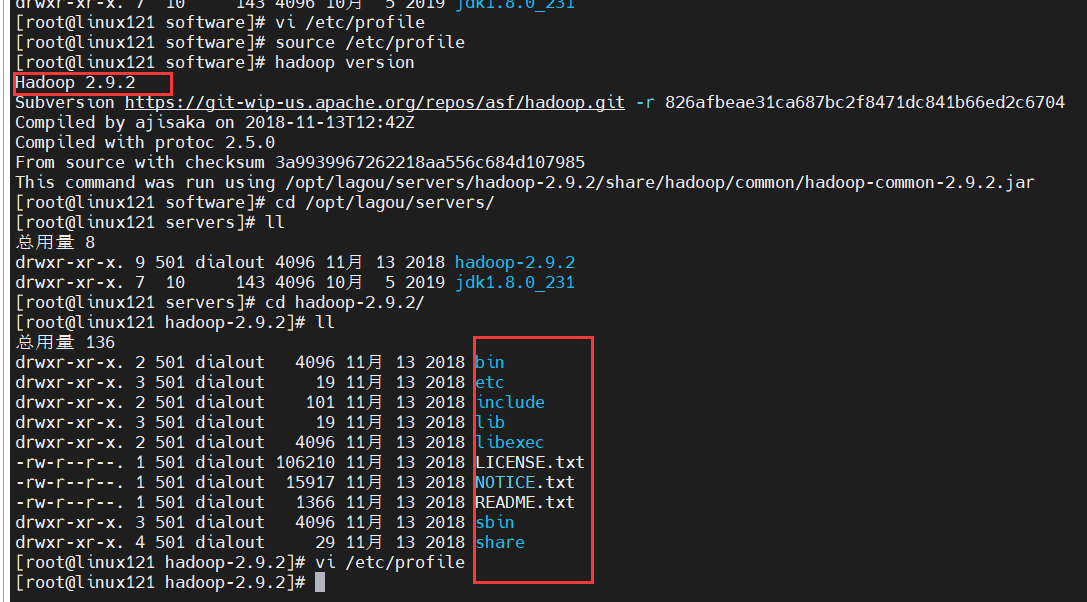The height and width of the screenshot is (602, 1087).
Task: Click file size 15917 in NOTICE.txt row
Action: [310, 482]
